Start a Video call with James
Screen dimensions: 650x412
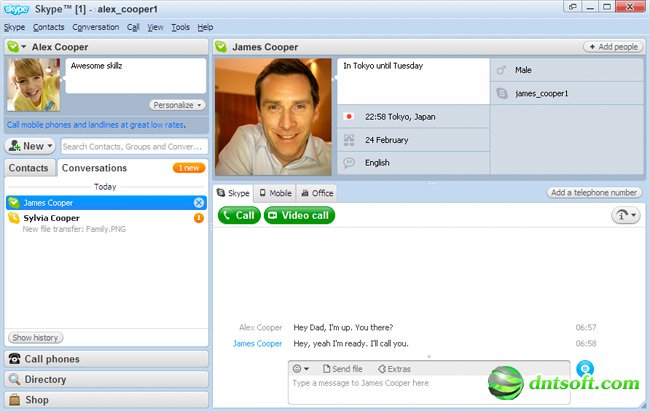[x=299, y=215]
